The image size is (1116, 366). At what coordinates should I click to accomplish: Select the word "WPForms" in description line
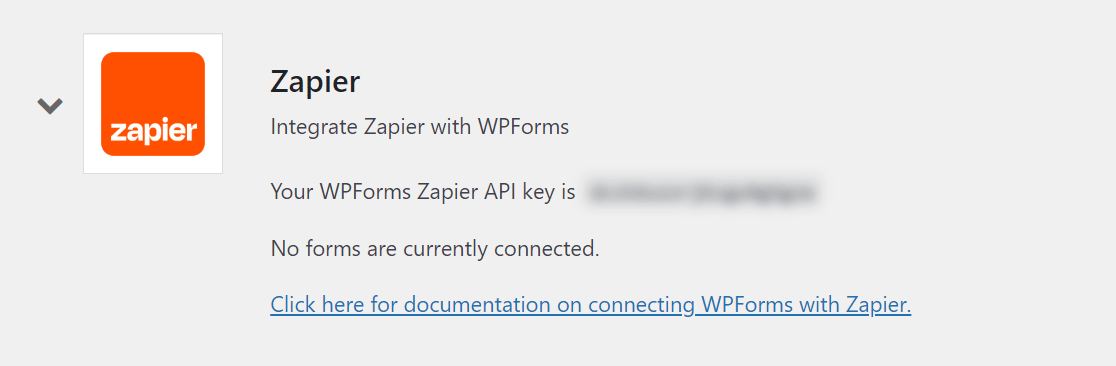click(523, 128)
